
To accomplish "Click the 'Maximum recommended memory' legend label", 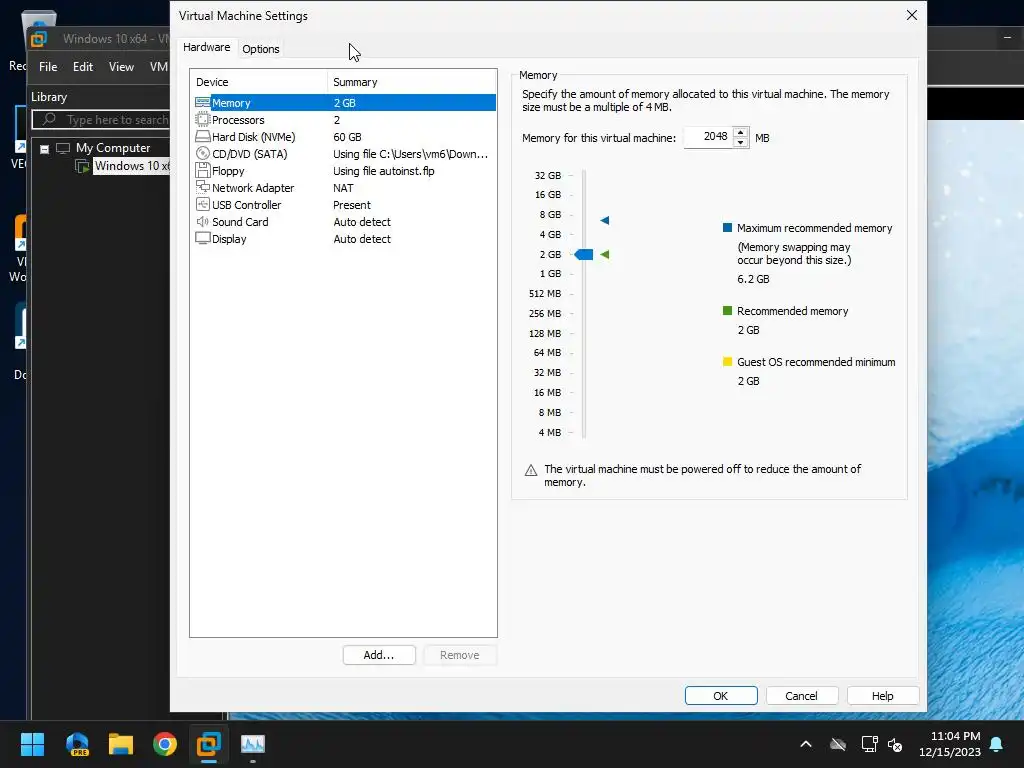I will point(814,228).
